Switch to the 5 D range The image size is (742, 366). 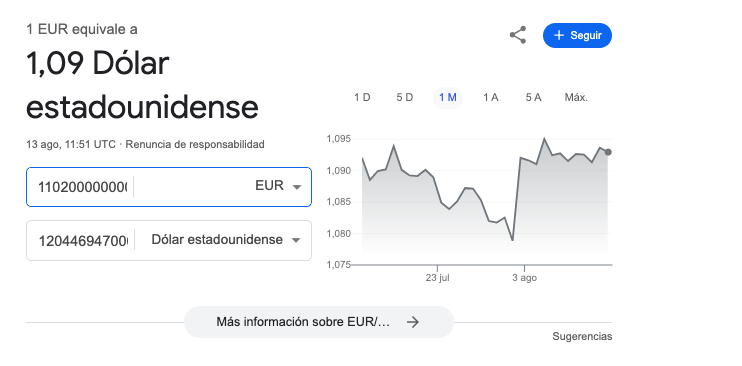[x=405, y=98]
